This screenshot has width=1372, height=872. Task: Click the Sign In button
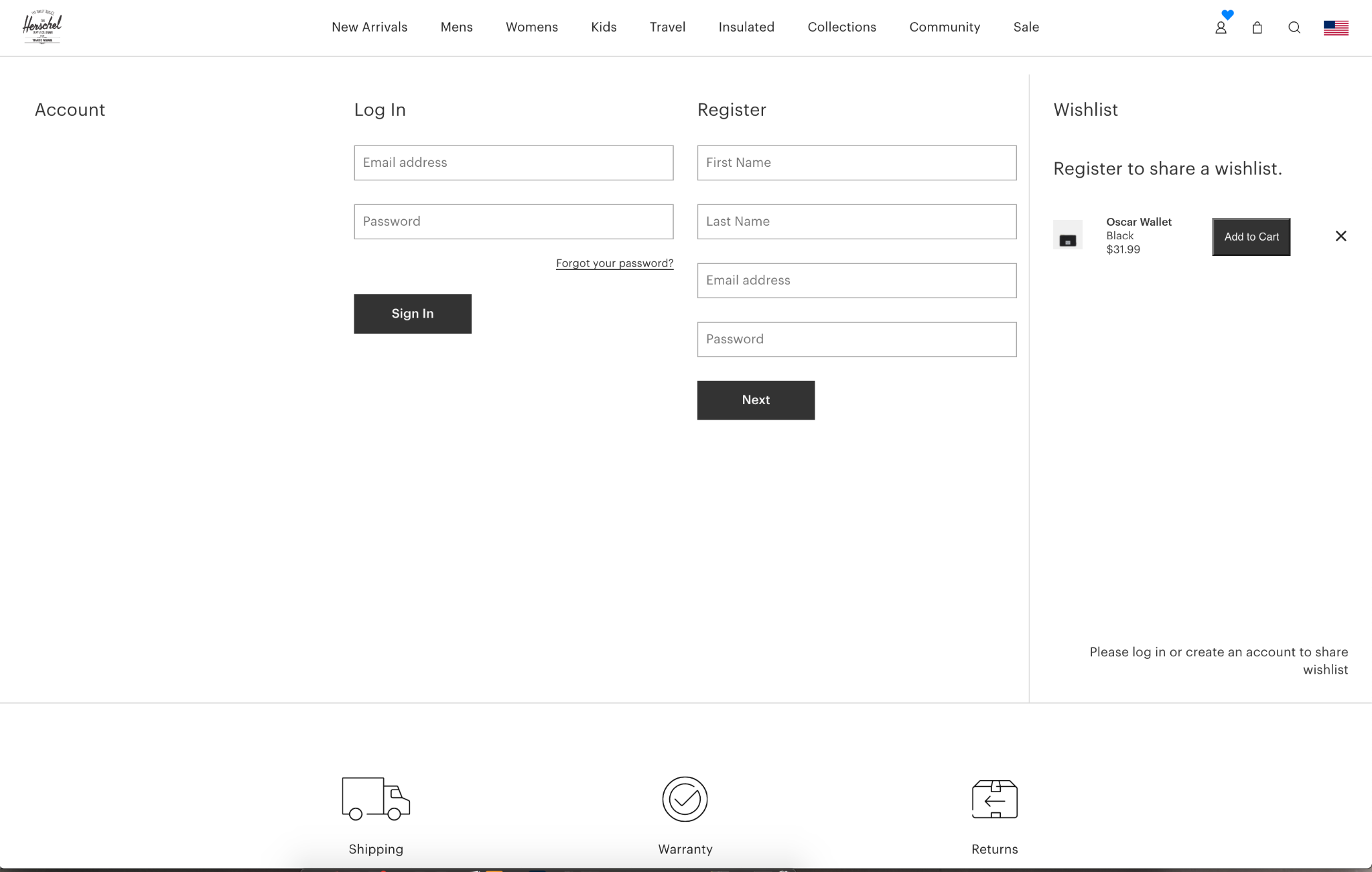point(412,313)
